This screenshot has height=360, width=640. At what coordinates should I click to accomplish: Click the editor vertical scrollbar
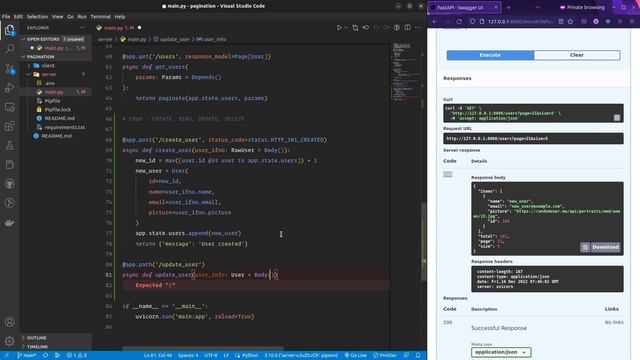(x=424, y=241)
